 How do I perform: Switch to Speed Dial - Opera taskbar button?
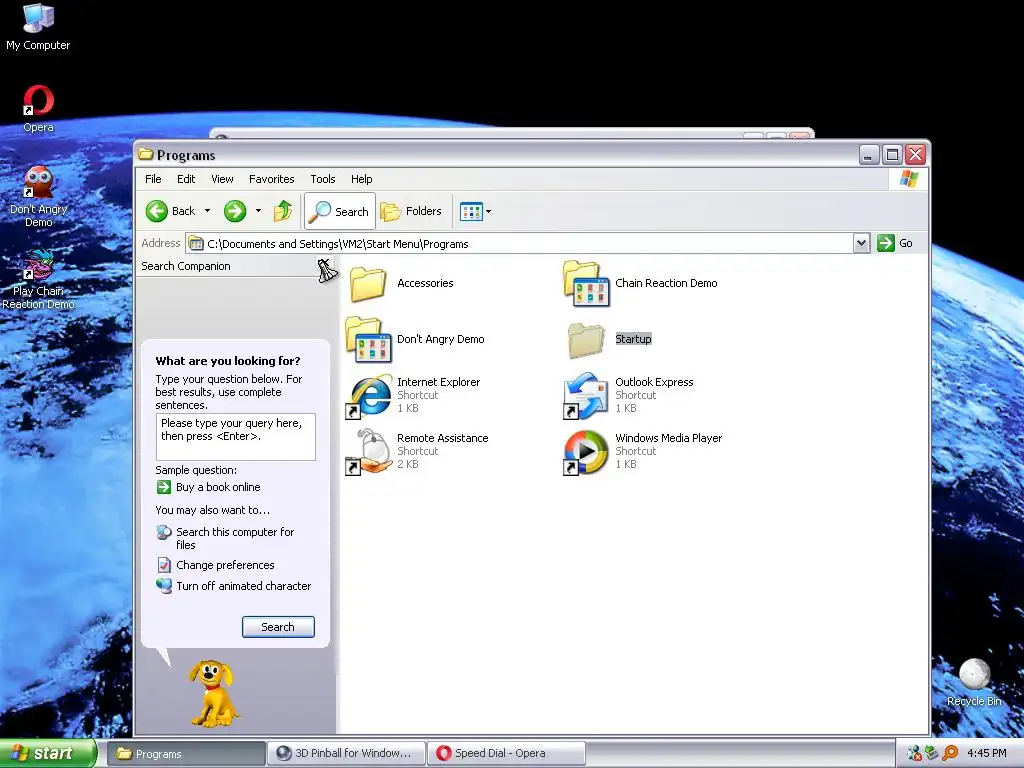tap(506, 754)
